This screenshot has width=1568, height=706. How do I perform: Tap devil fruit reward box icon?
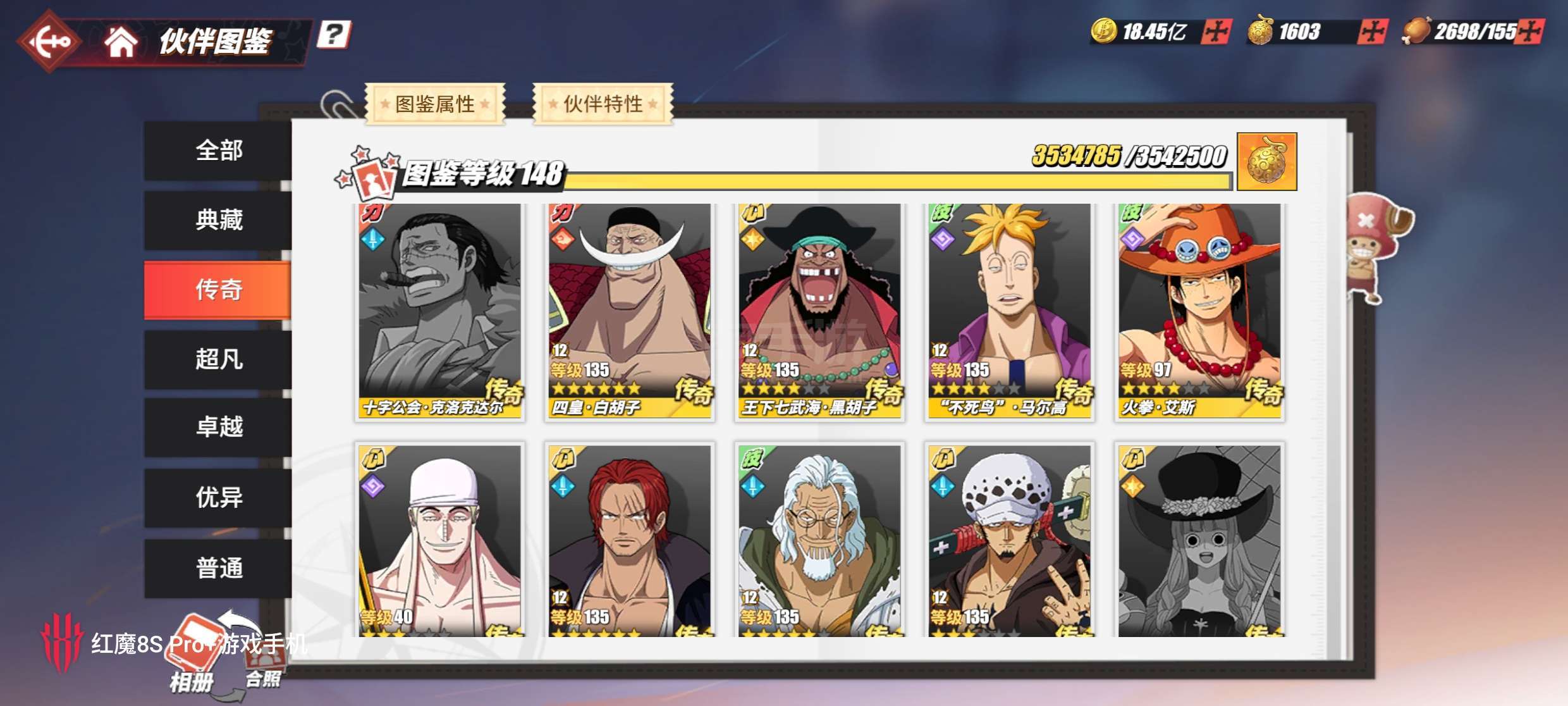pyautogui.click(x=1266, y=161)
